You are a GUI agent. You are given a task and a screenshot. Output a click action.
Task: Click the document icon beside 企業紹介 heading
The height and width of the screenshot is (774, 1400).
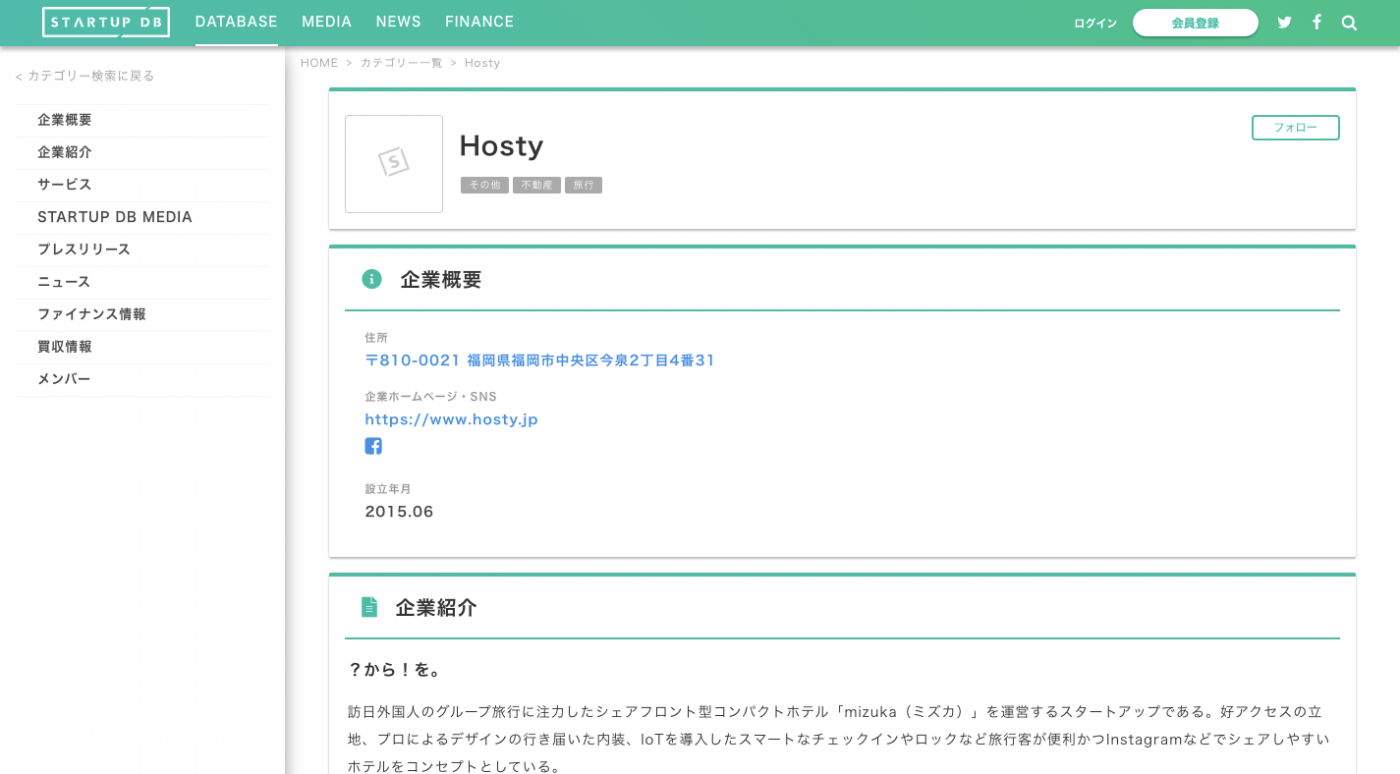369,607
